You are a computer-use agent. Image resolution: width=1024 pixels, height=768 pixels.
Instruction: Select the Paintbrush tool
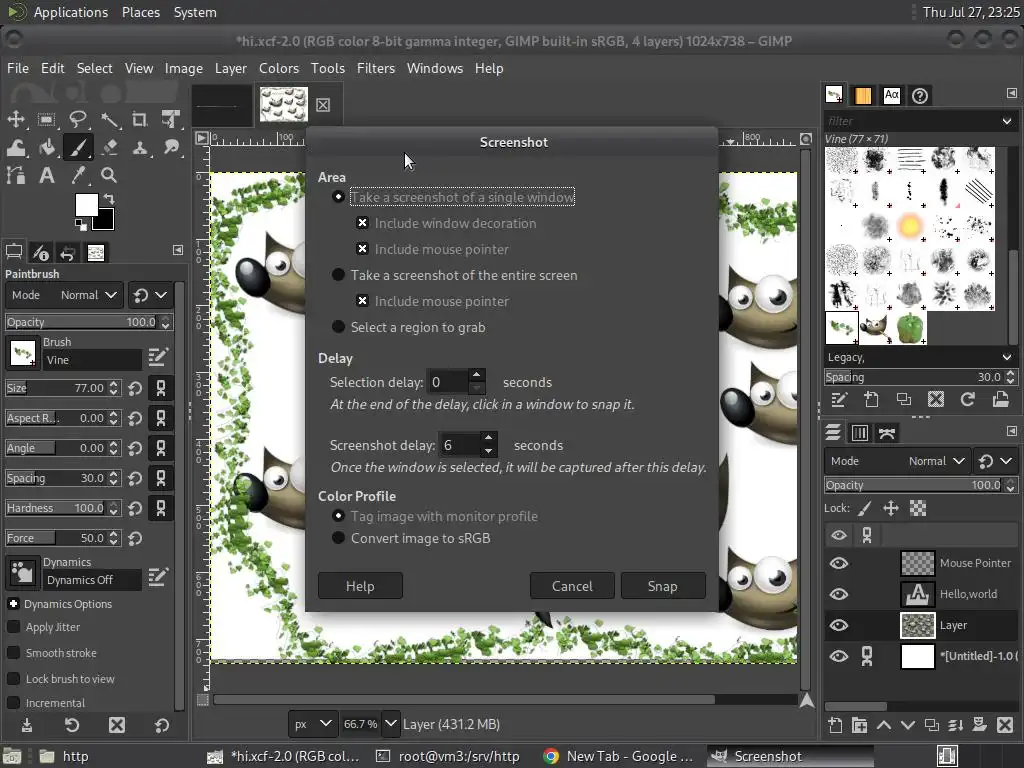pos(78,148)
